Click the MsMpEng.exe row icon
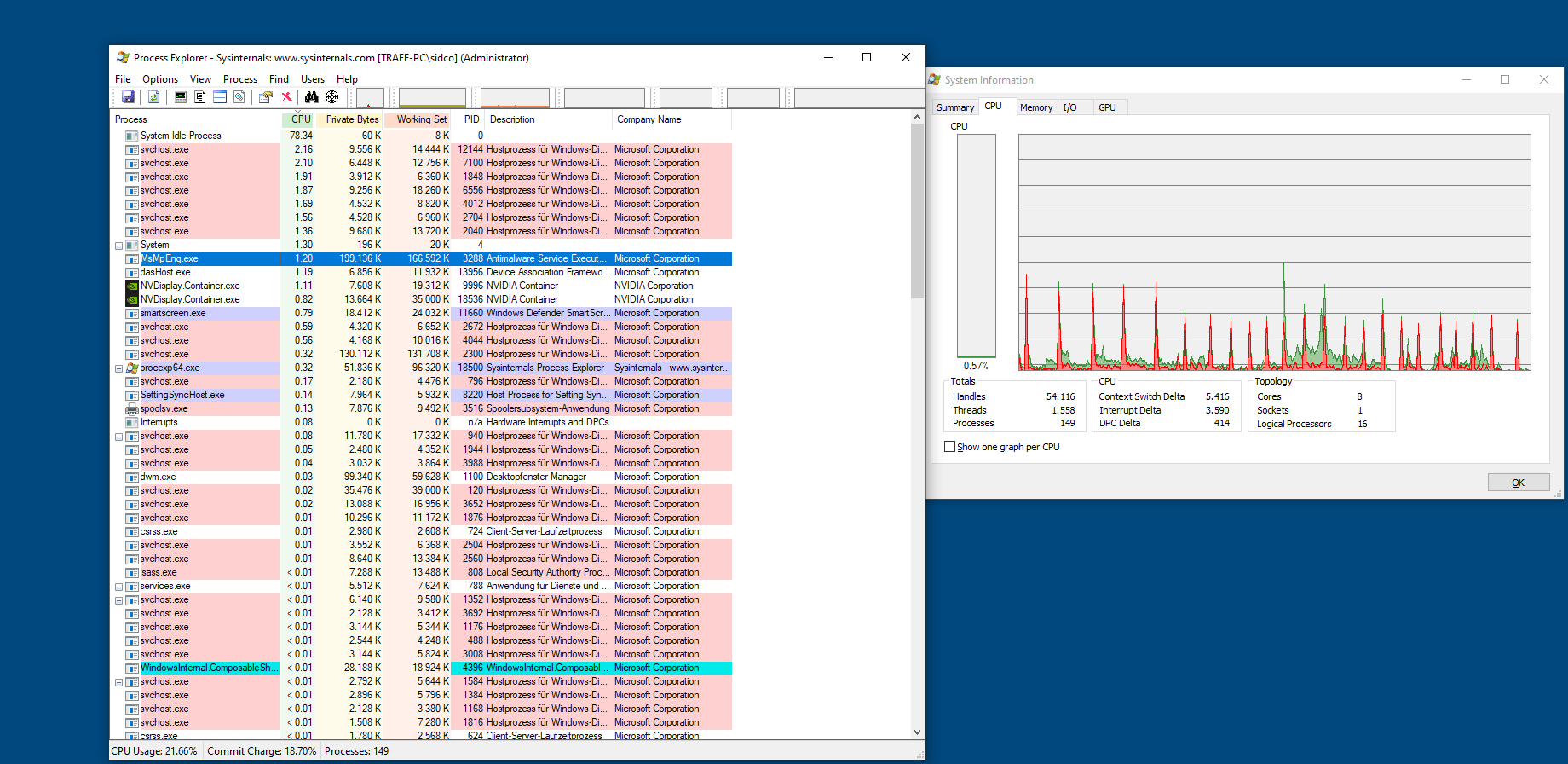Viewport: 1568px width, 764px height. (132, 259)
